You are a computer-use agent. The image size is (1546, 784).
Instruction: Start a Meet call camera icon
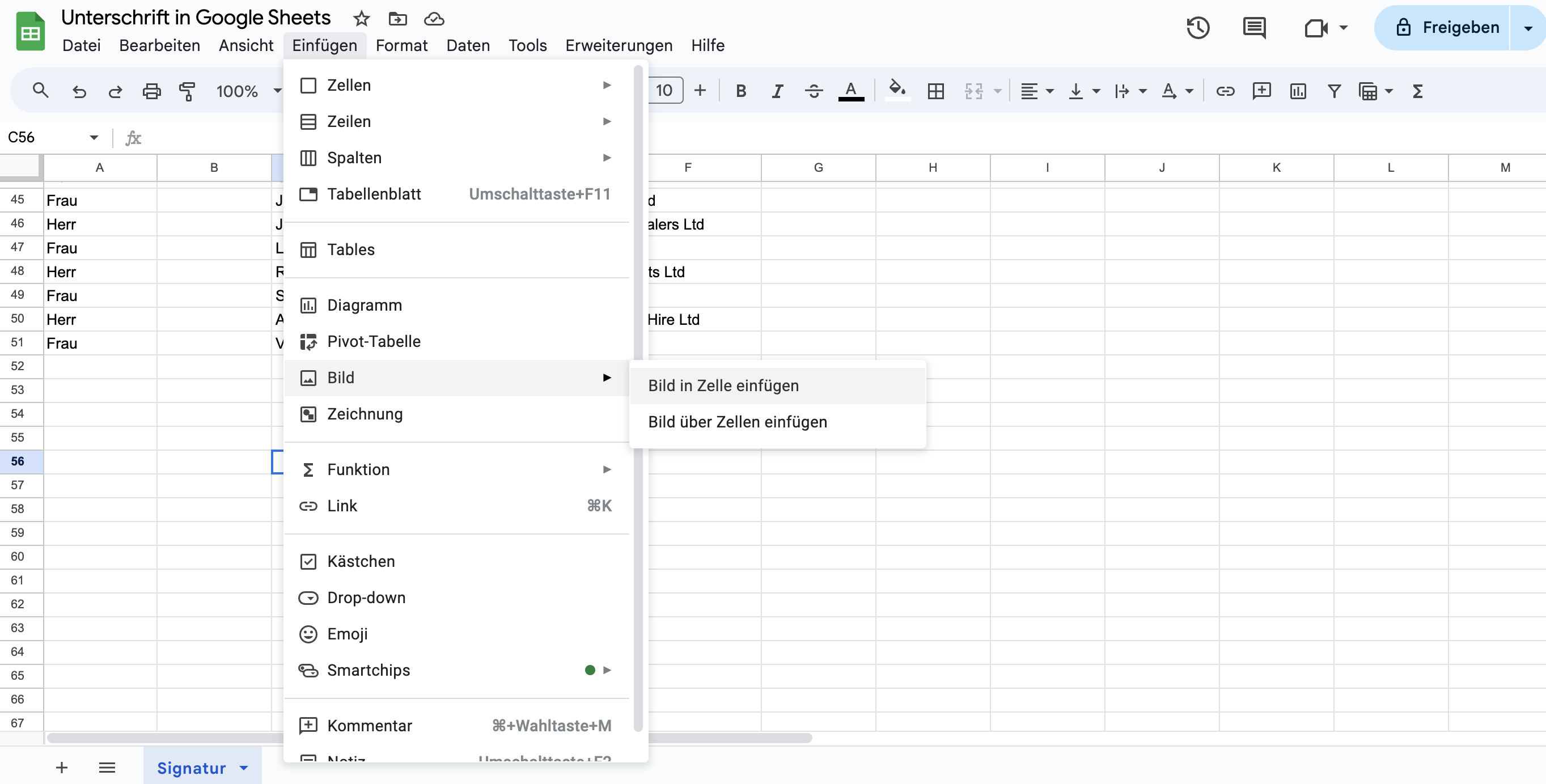point(1315,28)
